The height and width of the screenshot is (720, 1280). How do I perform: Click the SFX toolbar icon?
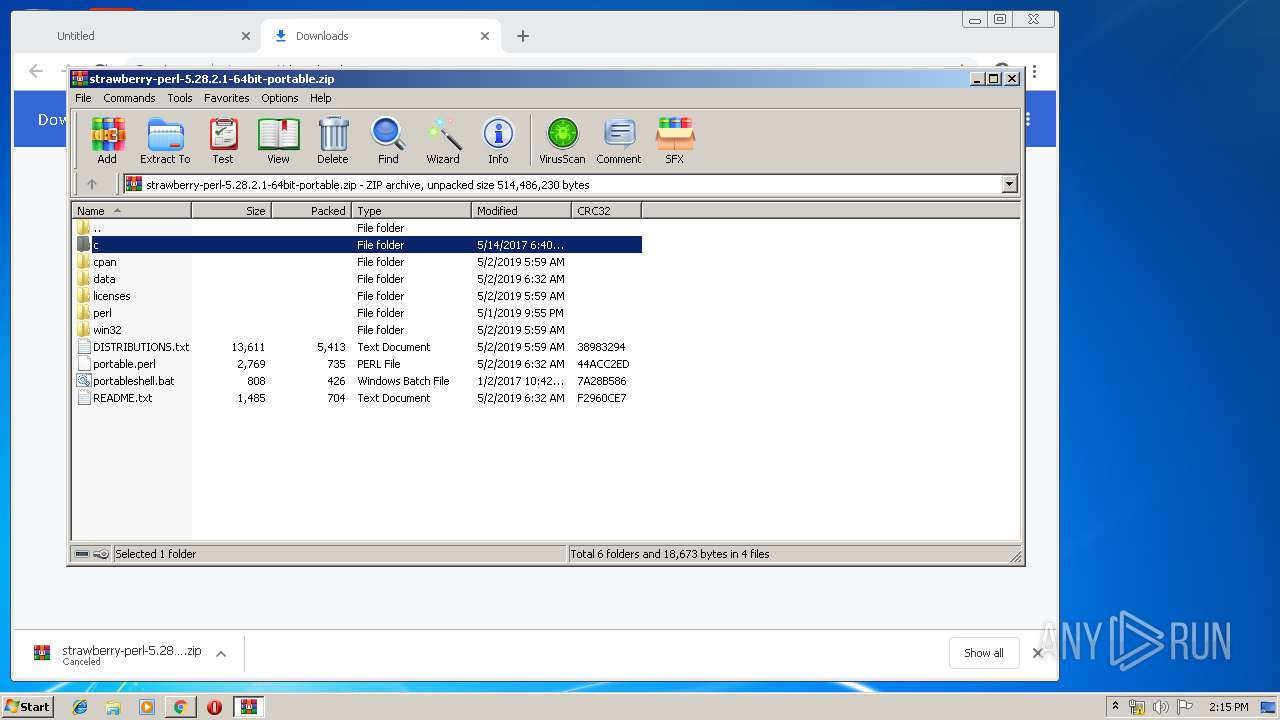pyautogui.click(x=675, y=140)
